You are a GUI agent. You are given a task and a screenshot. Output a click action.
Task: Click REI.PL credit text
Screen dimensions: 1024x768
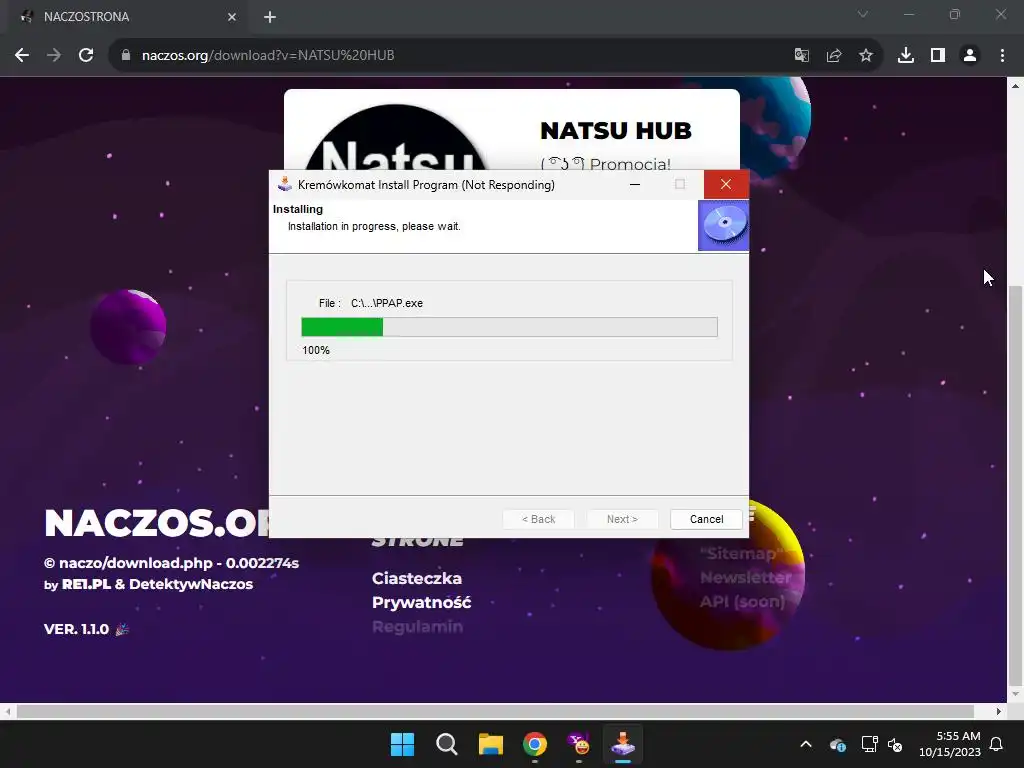86,584
